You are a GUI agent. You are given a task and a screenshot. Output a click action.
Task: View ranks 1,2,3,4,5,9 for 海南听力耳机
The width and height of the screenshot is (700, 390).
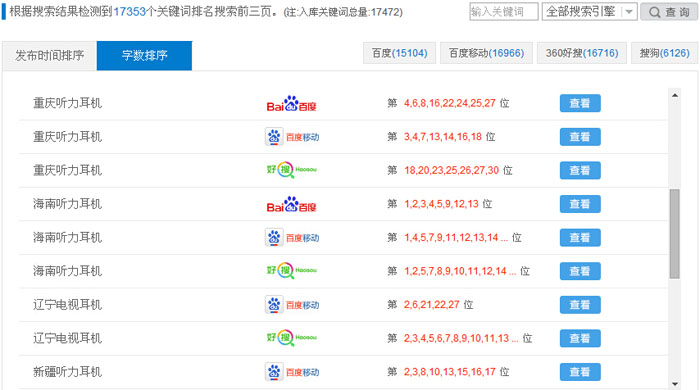(x=580, y=204)
